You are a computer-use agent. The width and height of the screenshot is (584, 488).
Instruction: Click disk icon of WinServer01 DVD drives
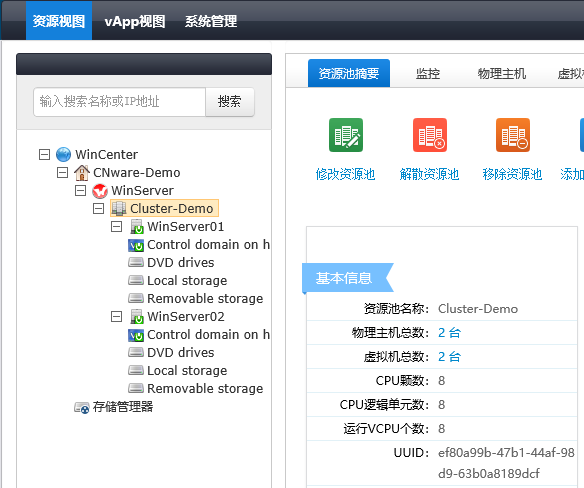[136, 262]
